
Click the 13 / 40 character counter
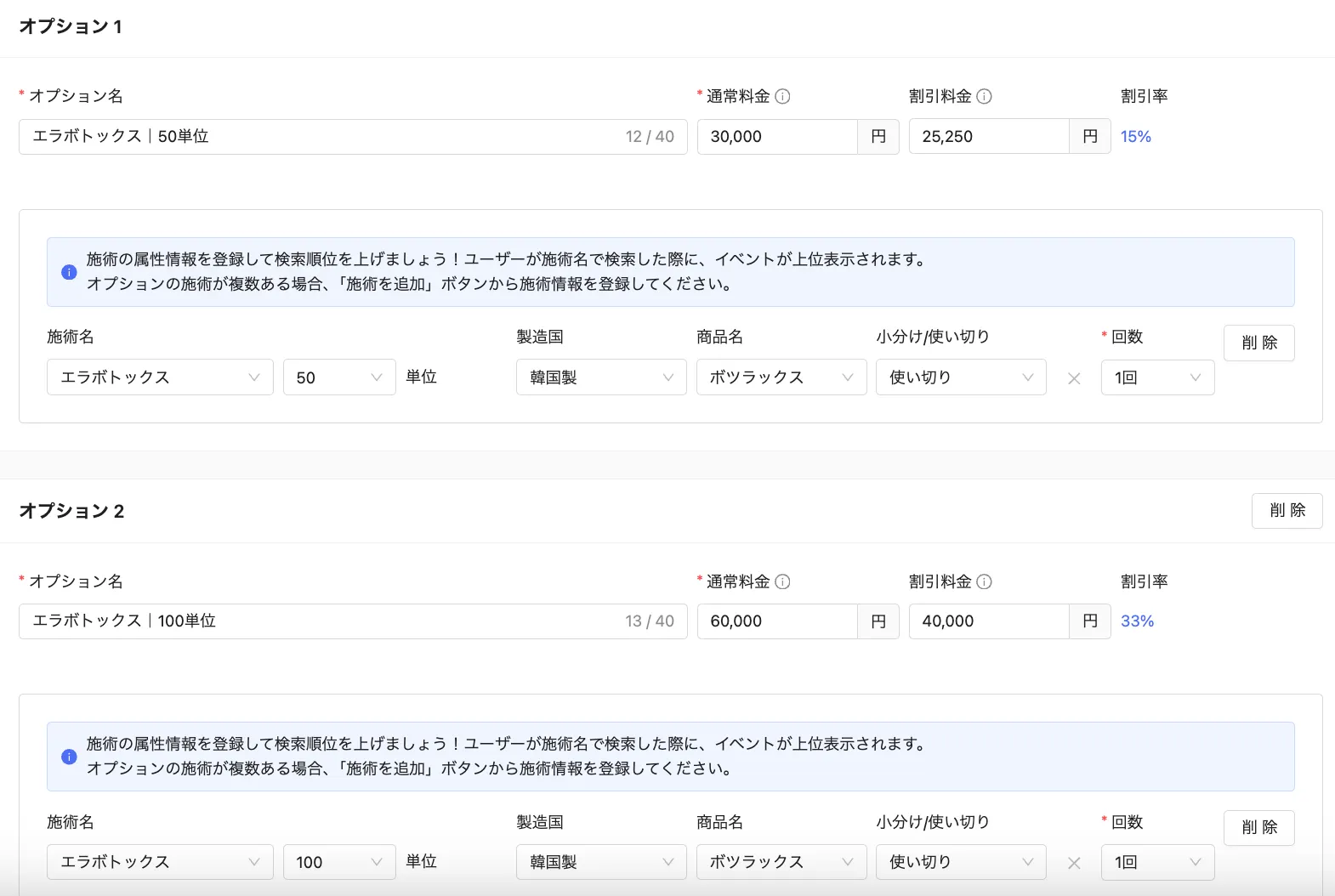point(650,621)
